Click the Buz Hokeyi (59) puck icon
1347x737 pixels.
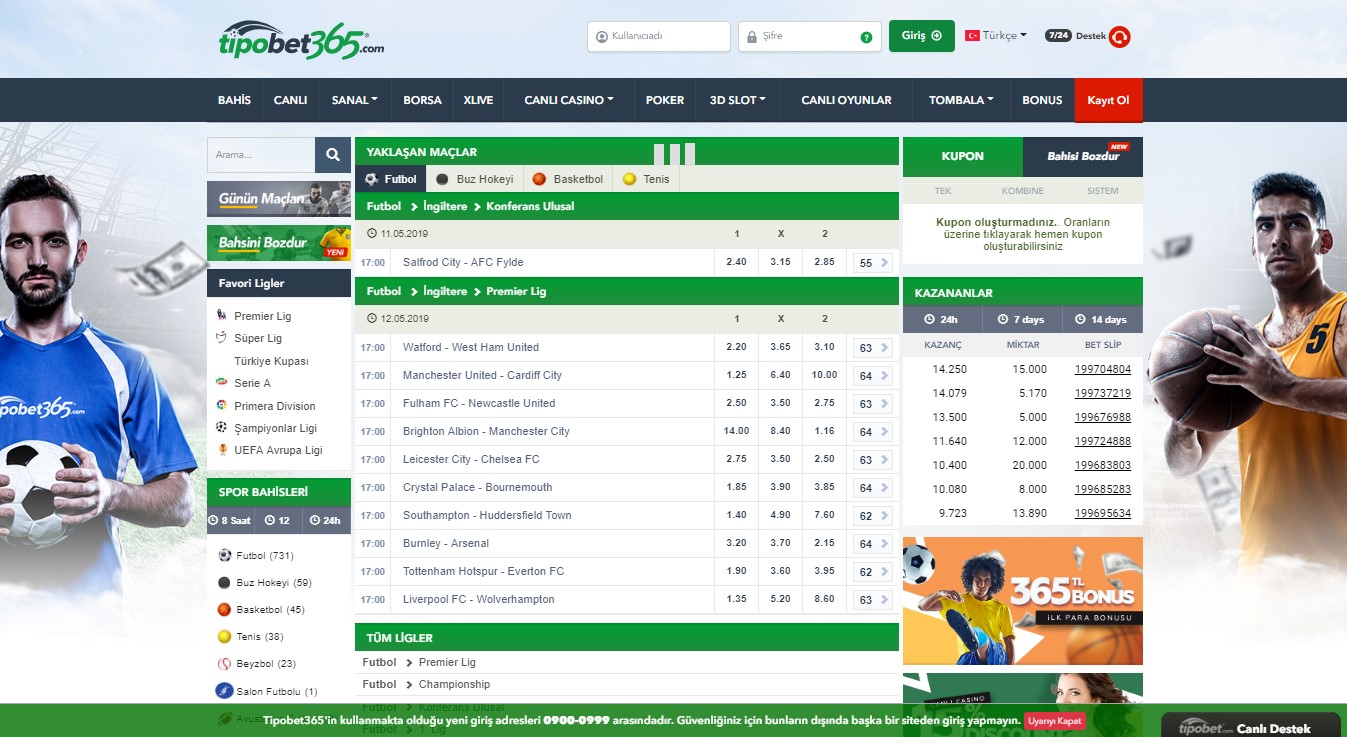tap(224, 582)
